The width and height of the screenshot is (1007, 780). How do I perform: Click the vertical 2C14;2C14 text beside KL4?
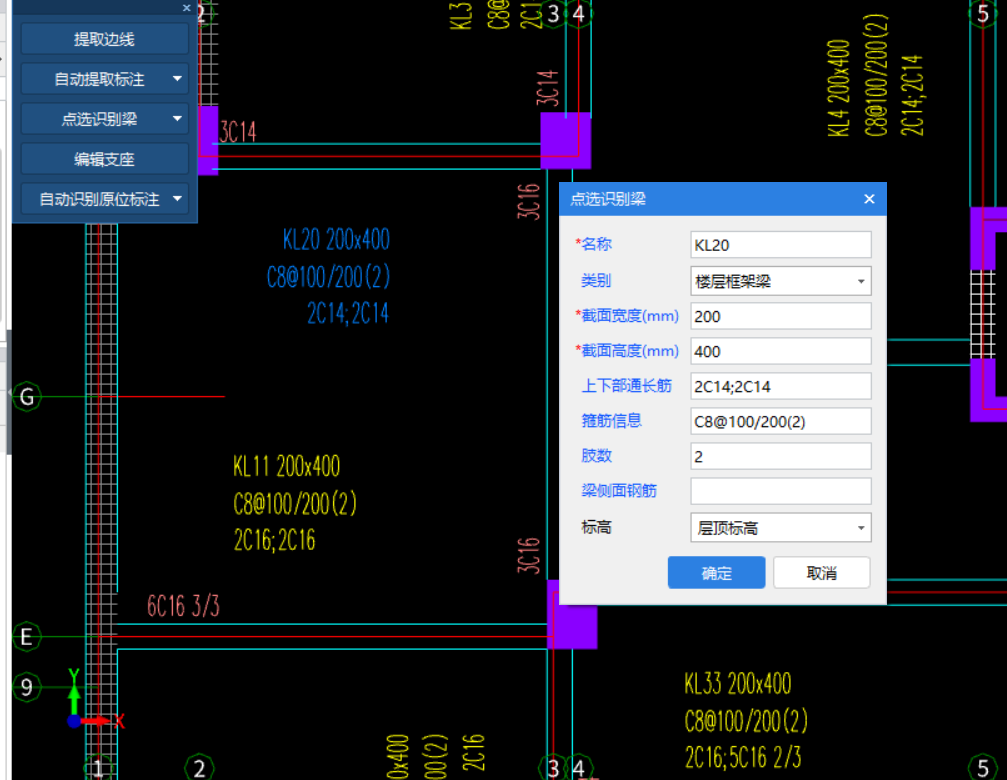912,95
